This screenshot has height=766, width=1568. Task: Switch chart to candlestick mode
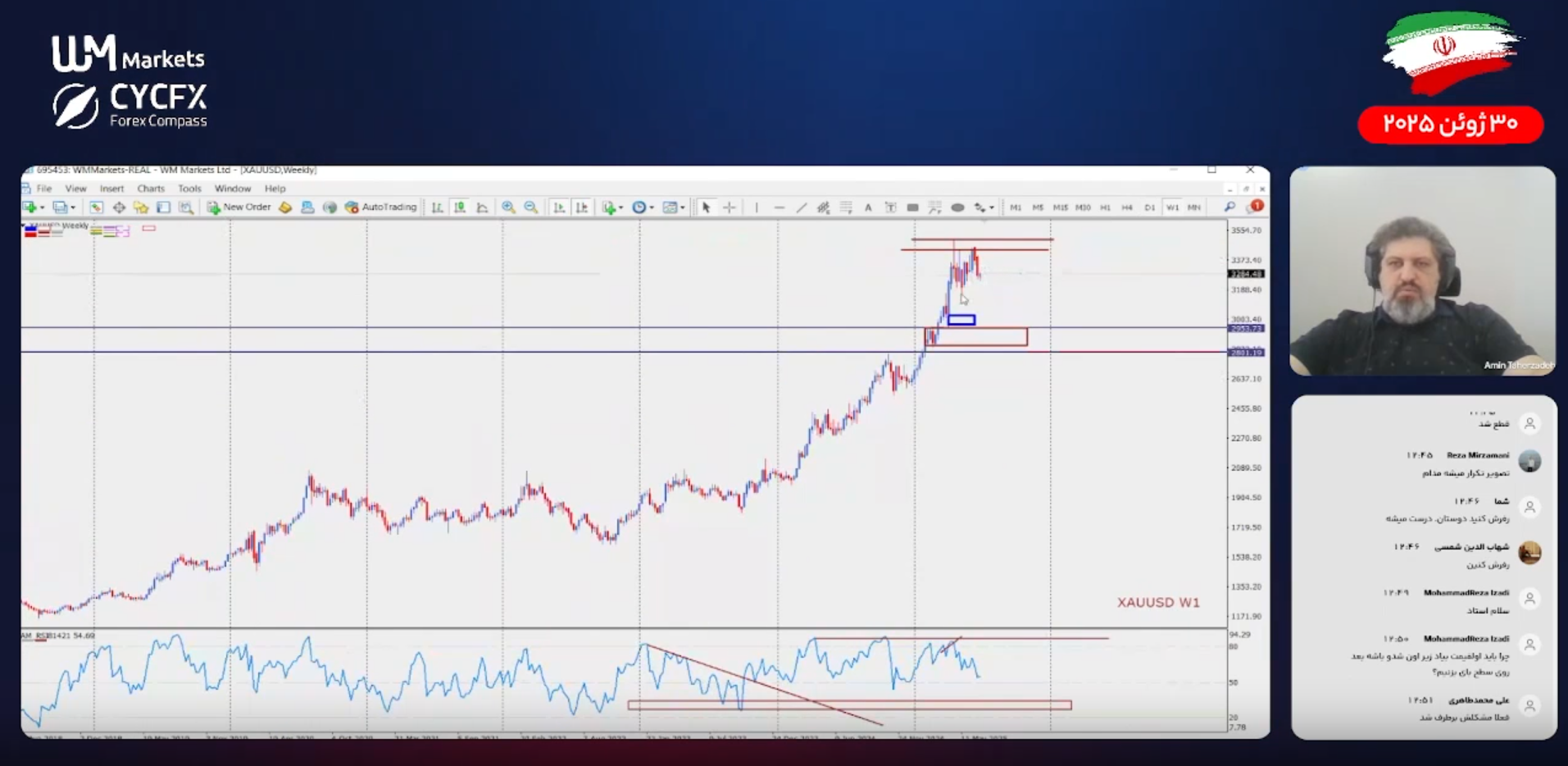coord(460,207)
